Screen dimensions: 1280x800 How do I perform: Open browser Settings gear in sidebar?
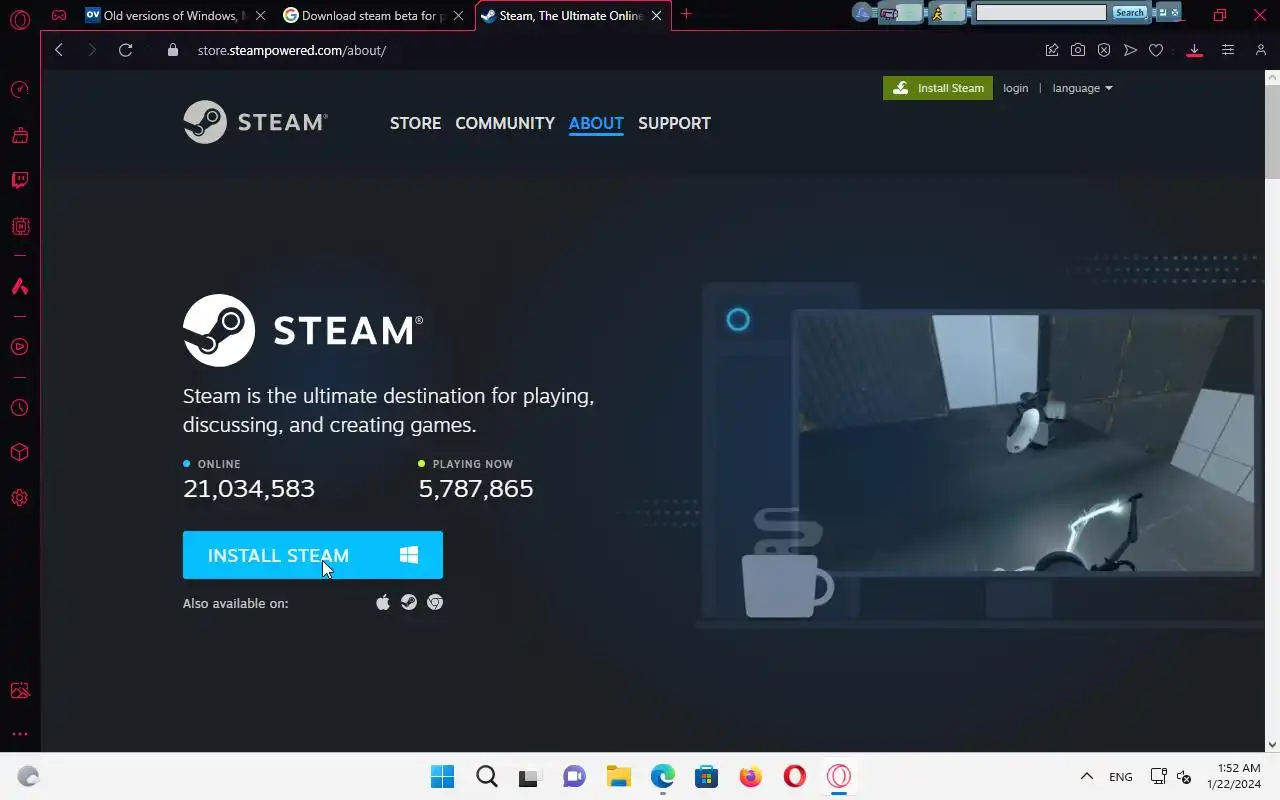pyautogui.click(x=19, y=498)
